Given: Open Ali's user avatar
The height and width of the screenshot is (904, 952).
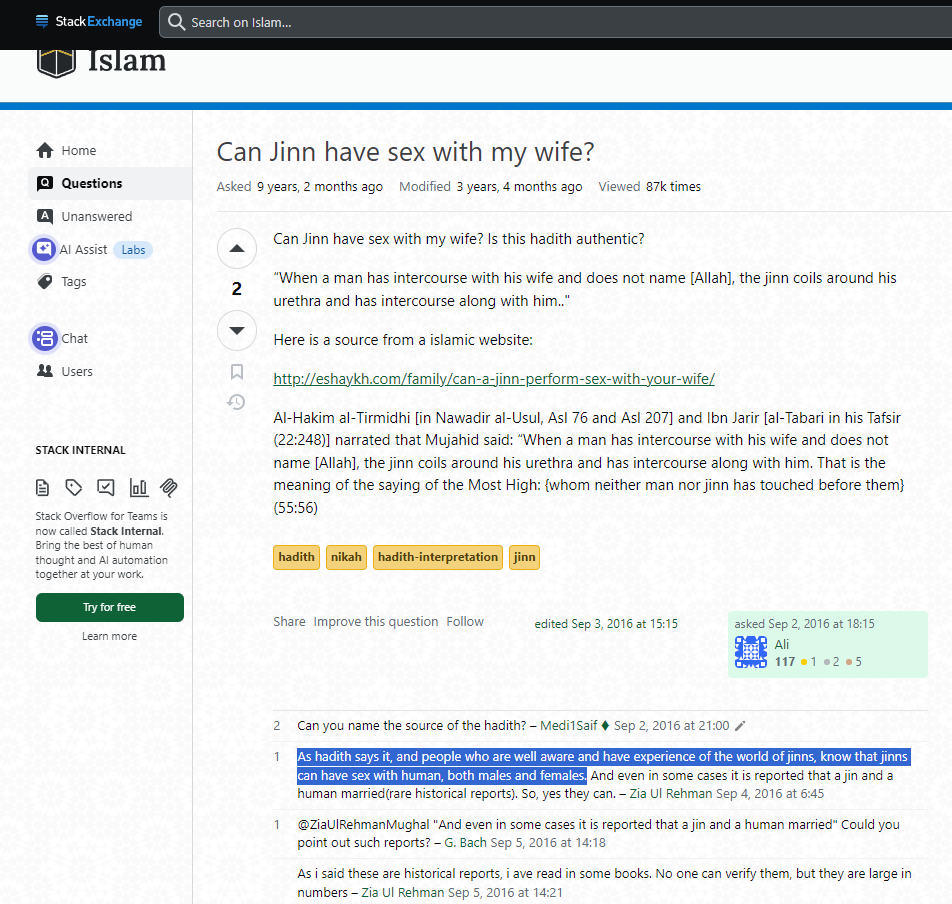Looking at the screenshot, I should click(x=751, y=652).
